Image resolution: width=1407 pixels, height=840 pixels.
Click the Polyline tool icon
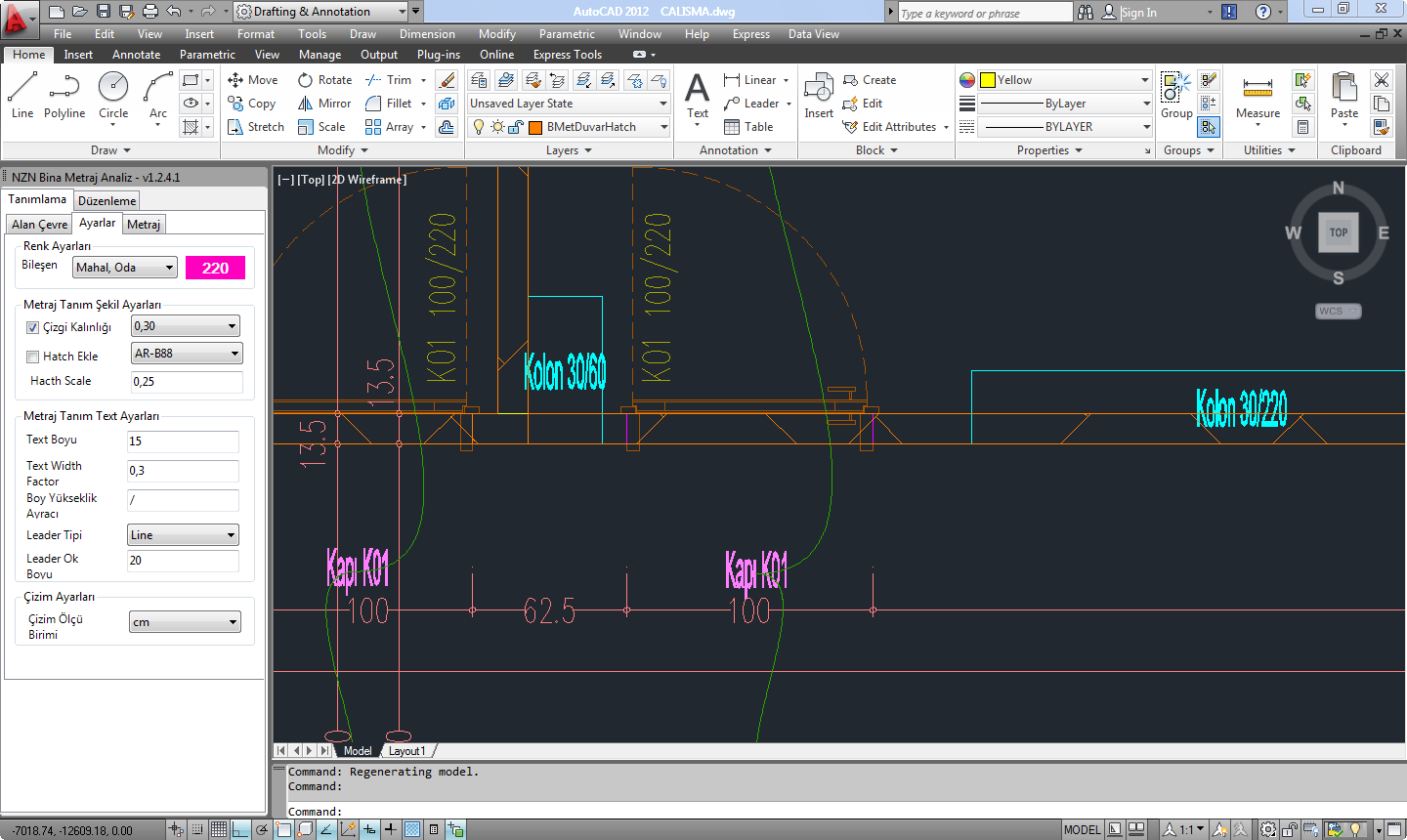tap(64, 96)
